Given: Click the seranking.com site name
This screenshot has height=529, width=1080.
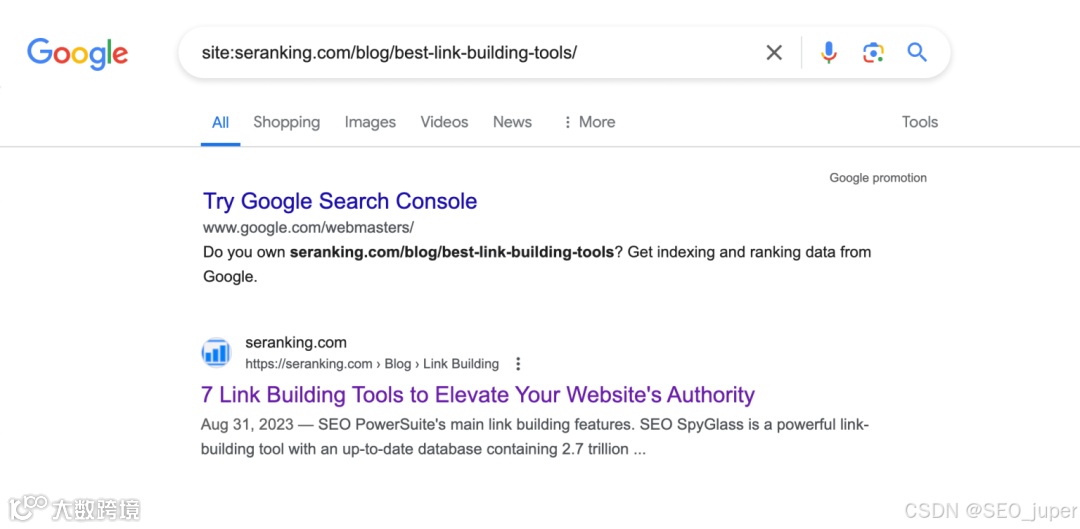Looking at the screenshot, I should (296, 343).
